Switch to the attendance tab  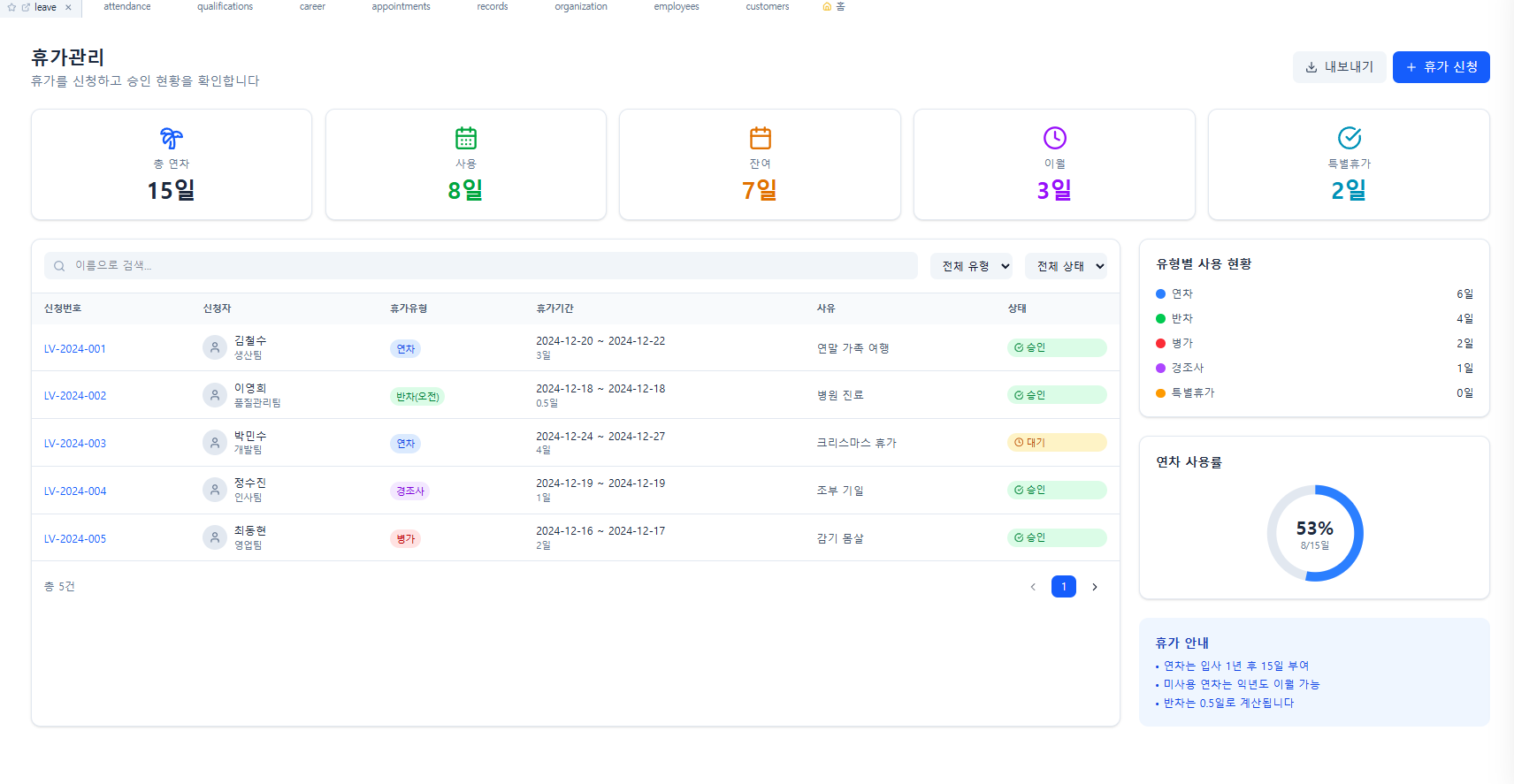pos(127,6)
